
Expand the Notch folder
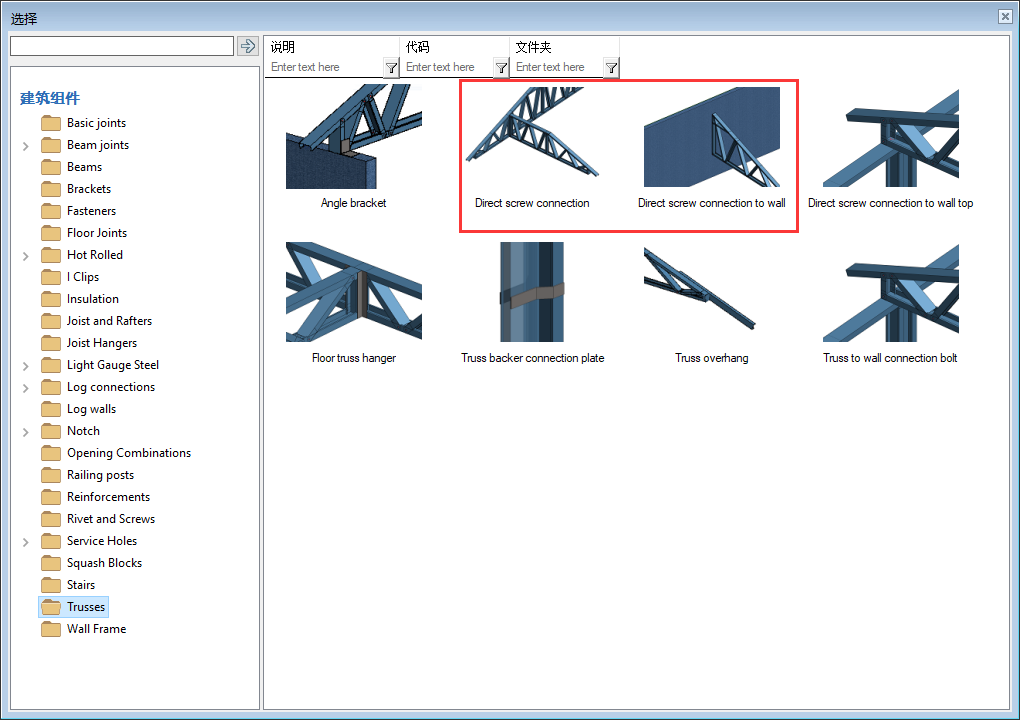pyautogui.click(x=25, y=432)
